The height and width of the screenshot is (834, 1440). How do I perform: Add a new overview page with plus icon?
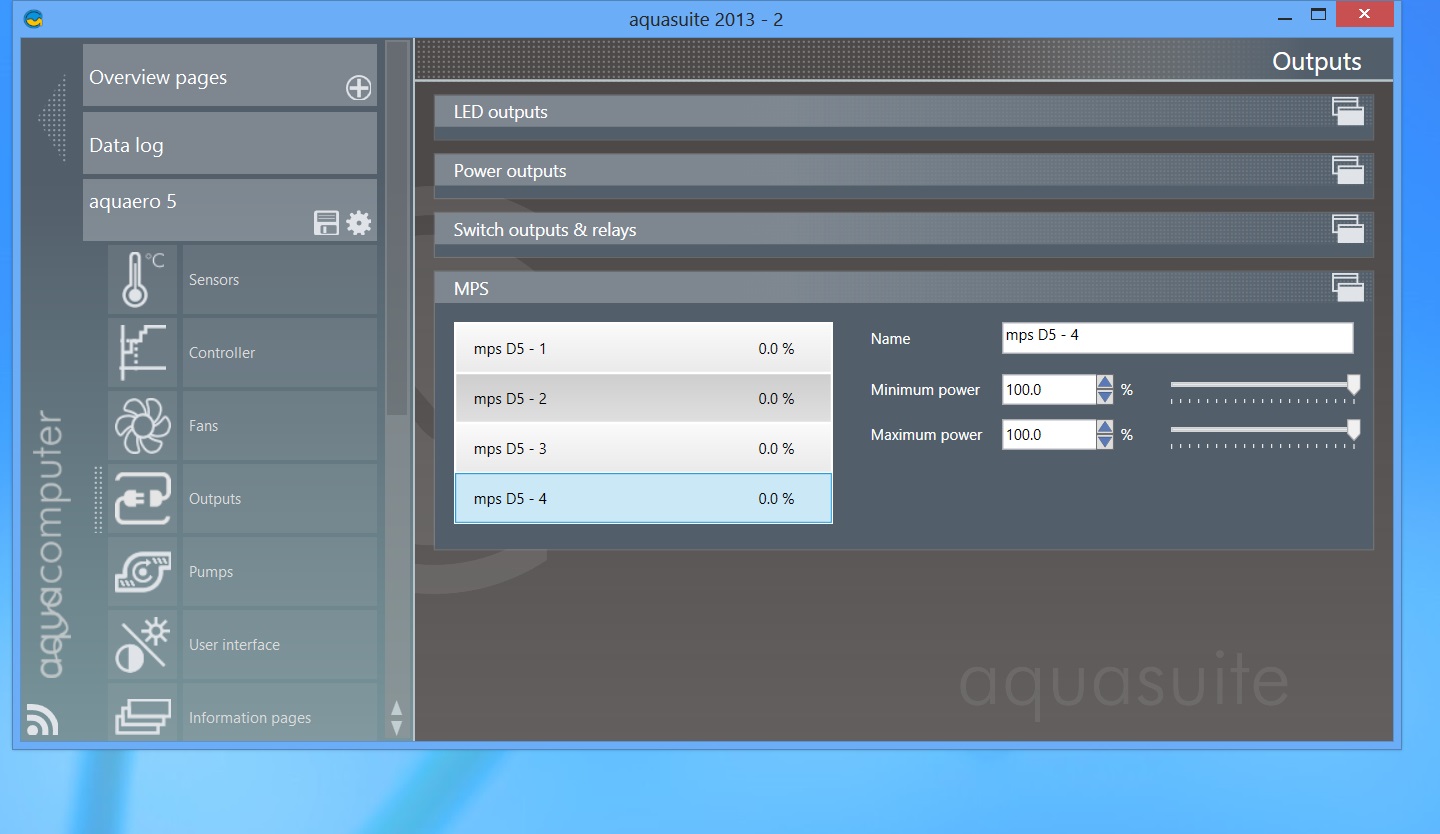coord(358,88)
